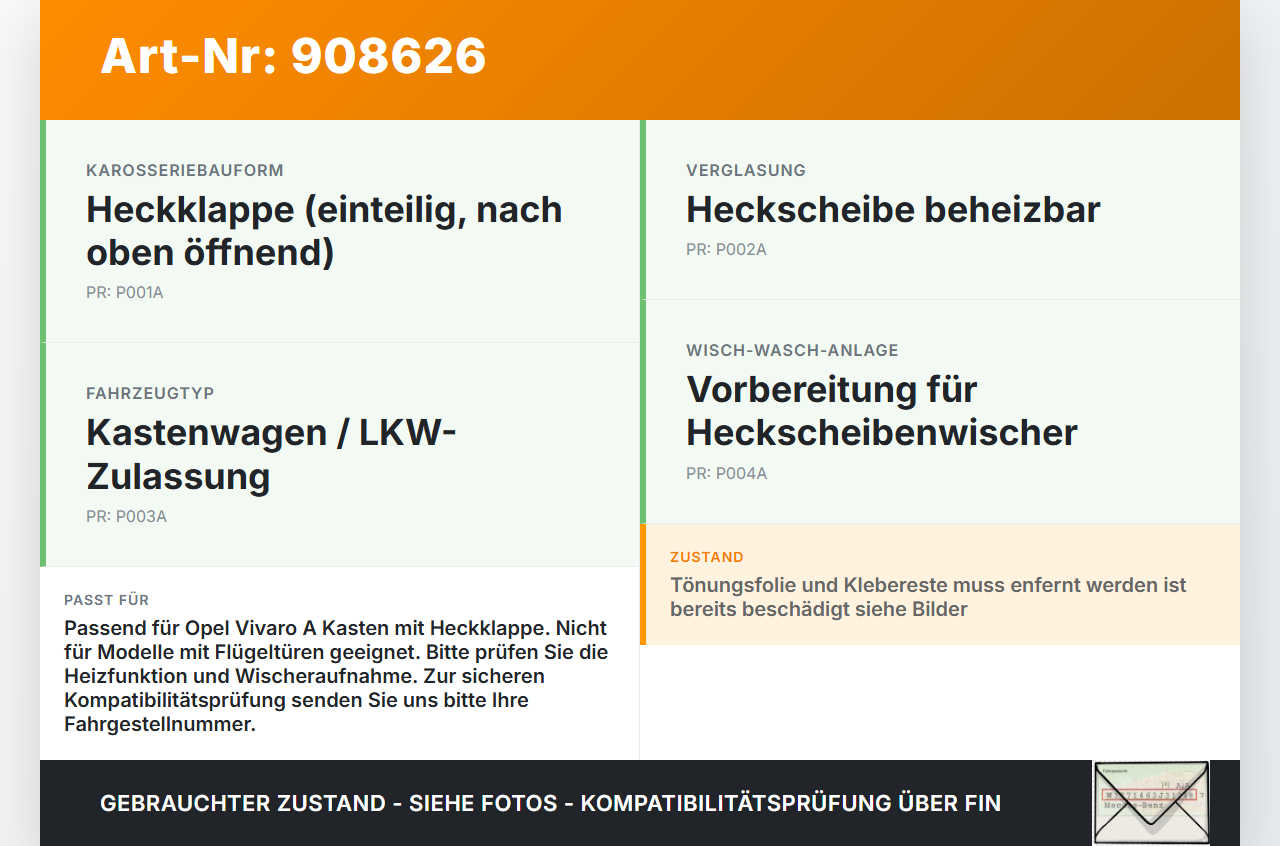Image resolution: width=1280 pixels, height=846 pixels.
Task: Select the Wisch-Wasch-Anlage card title
Action: [882, 411]
